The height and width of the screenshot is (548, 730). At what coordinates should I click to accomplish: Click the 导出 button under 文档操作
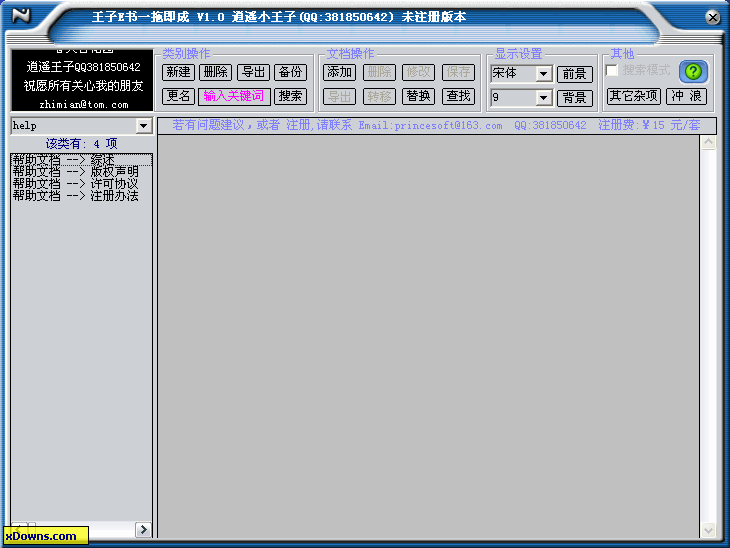339,96
